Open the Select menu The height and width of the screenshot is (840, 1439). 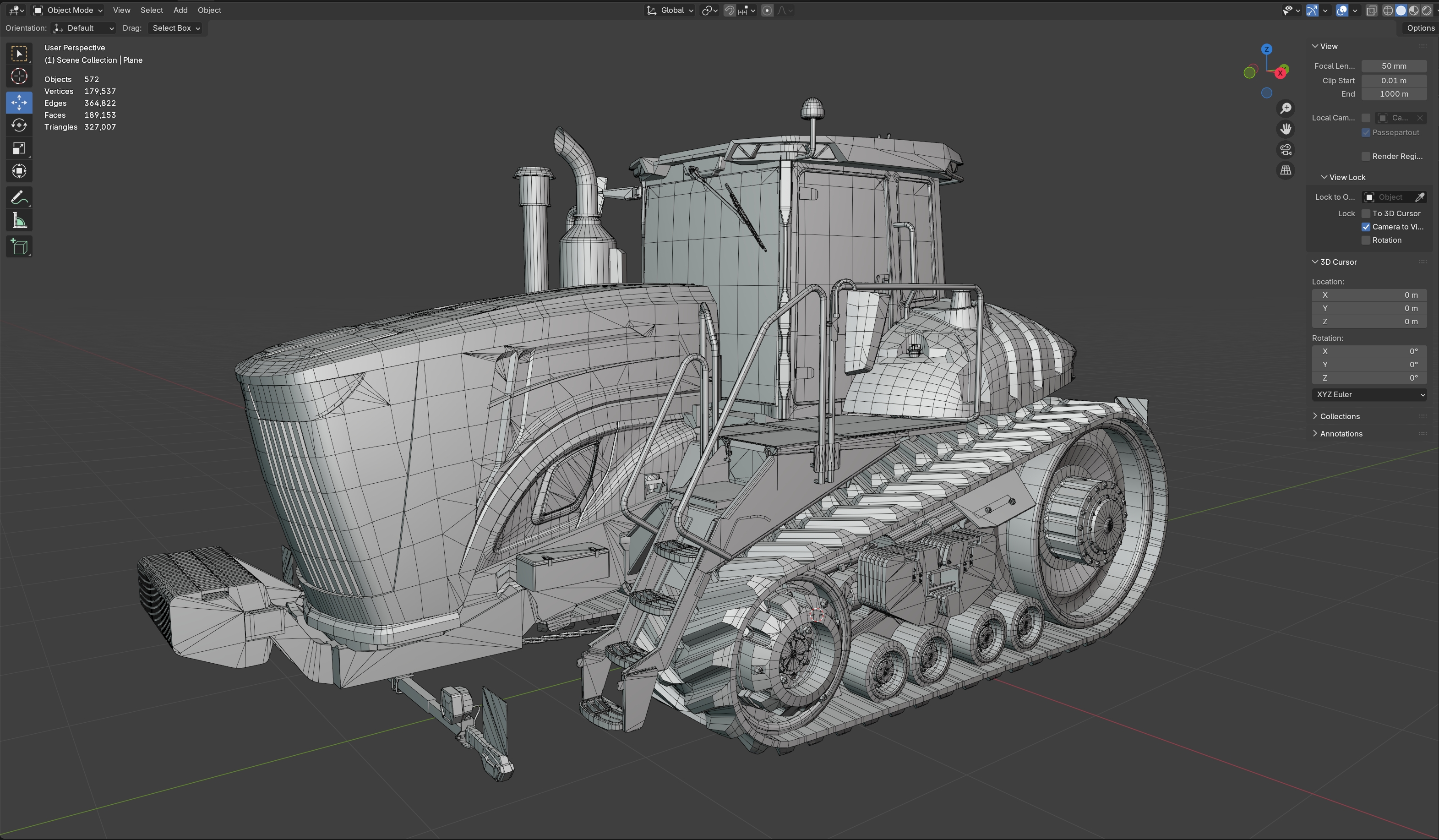click(151, 10)
